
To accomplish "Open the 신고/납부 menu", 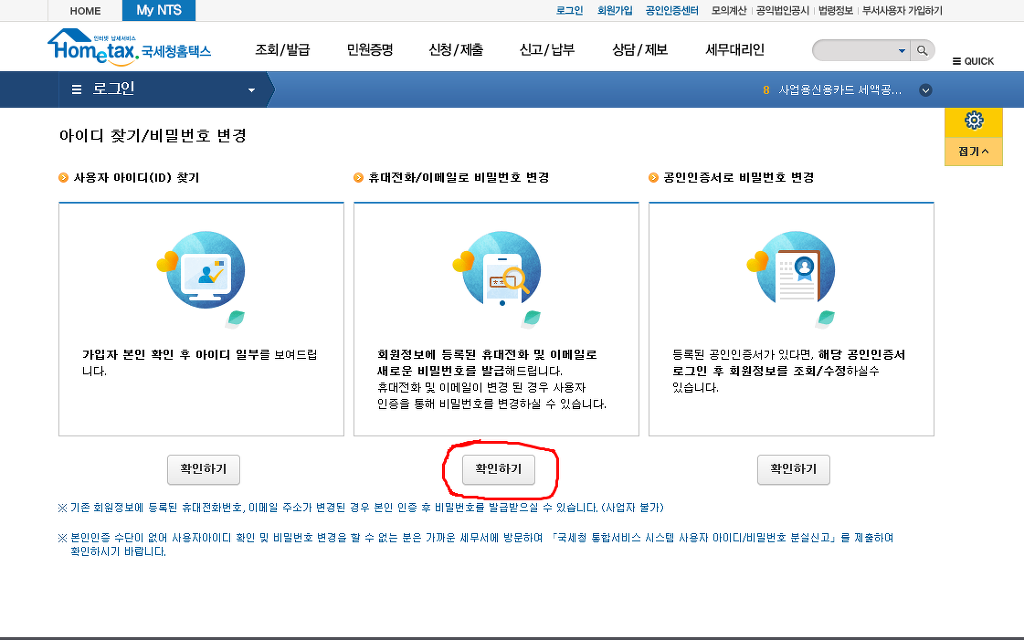I will [x=547, y=49].
